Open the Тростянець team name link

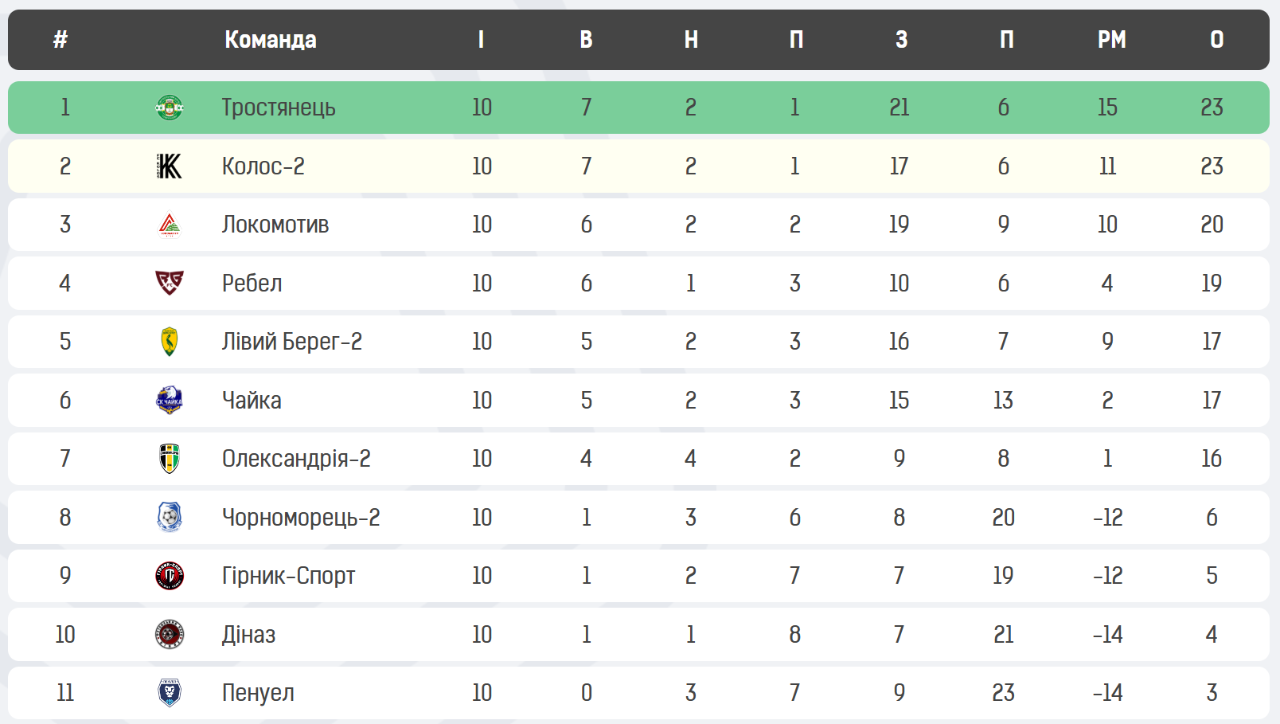278,107
